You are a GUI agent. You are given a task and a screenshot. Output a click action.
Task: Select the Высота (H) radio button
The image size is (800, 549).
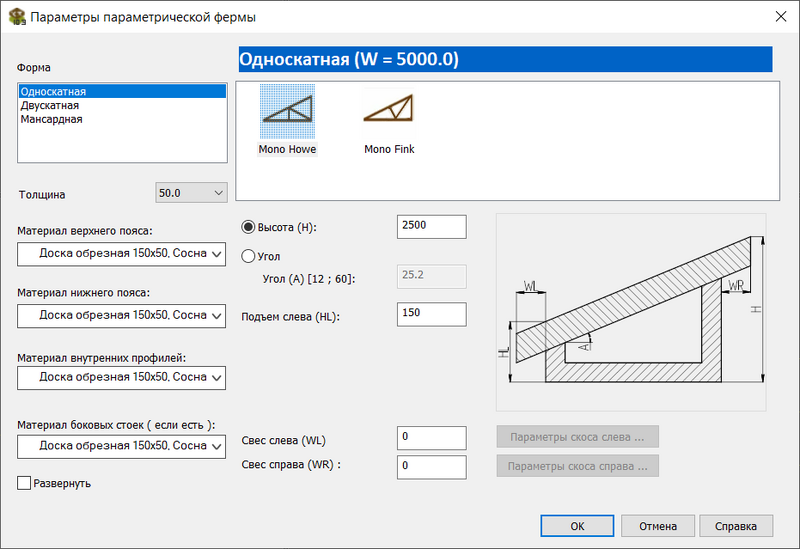click(248, 227)
